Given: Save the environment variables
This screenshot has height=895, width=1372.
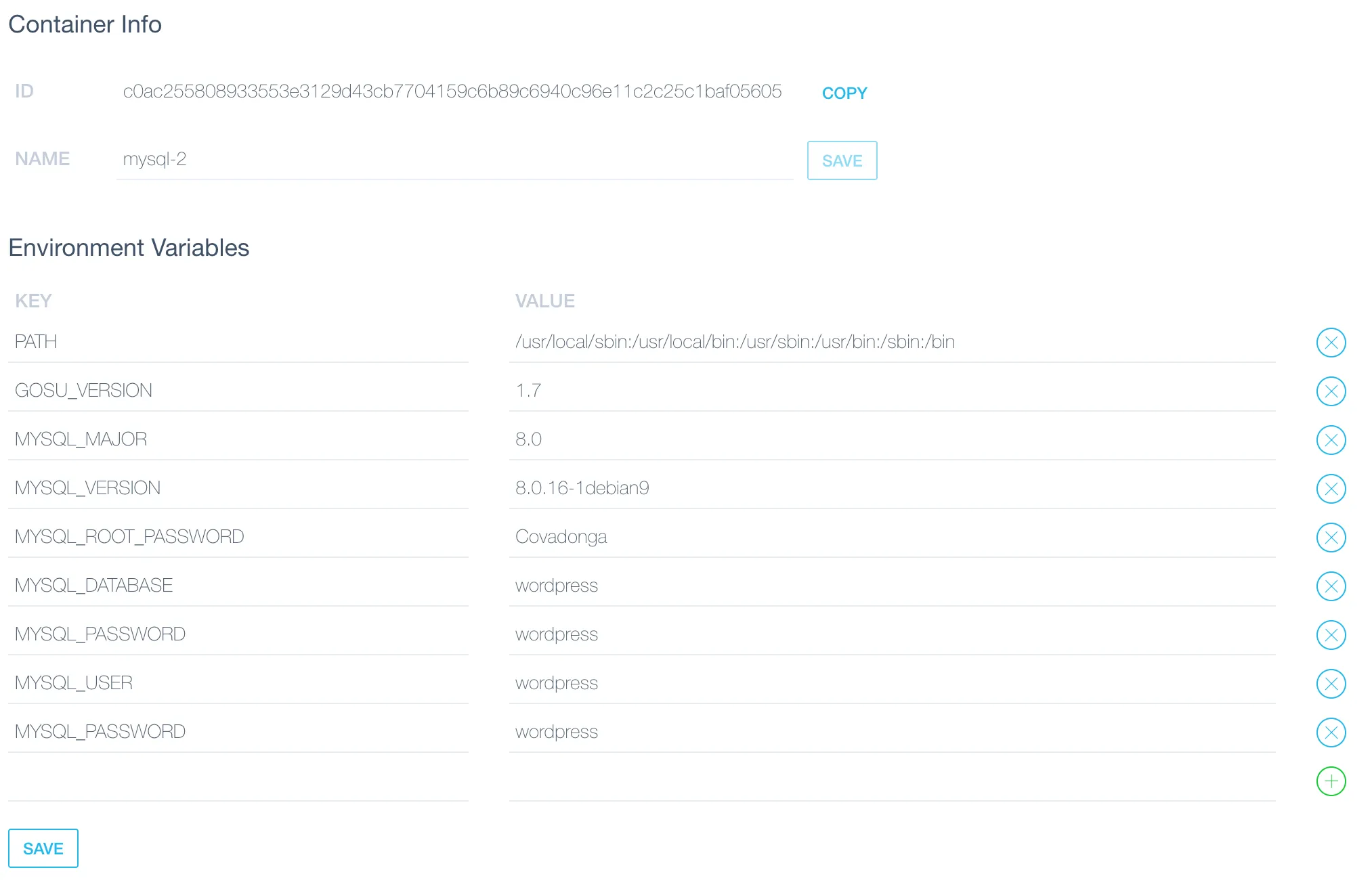Looking at the screenshot, I should (43, 848).
